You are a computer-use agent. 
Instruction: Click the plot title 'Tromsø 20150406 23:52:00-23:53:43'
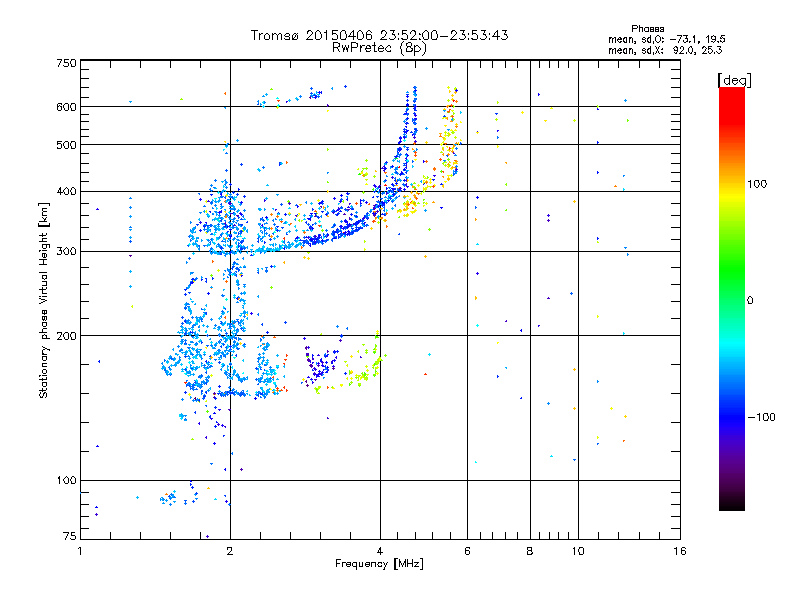point(379,35)
